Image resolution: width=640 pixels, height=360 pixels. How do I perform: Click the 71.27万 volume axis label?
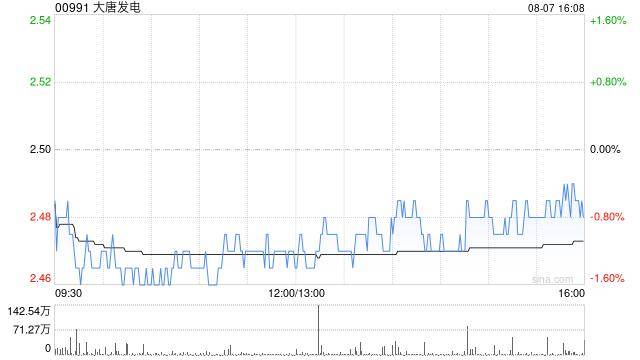tap(31, 329)
